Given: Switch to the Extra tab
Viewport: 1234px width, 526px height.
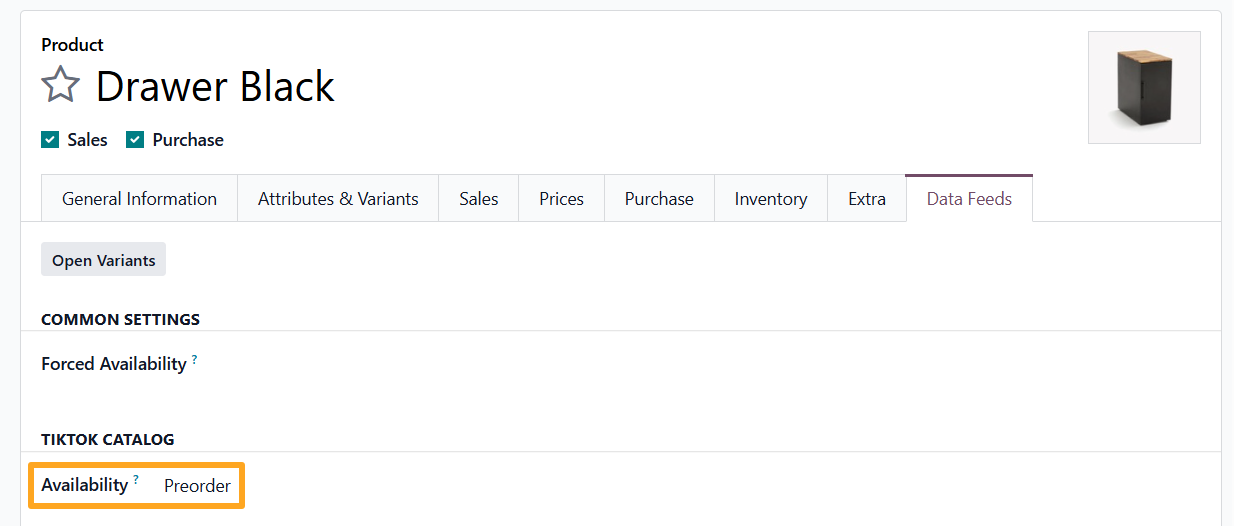Looking at the screenshot, I should [867, 199].
